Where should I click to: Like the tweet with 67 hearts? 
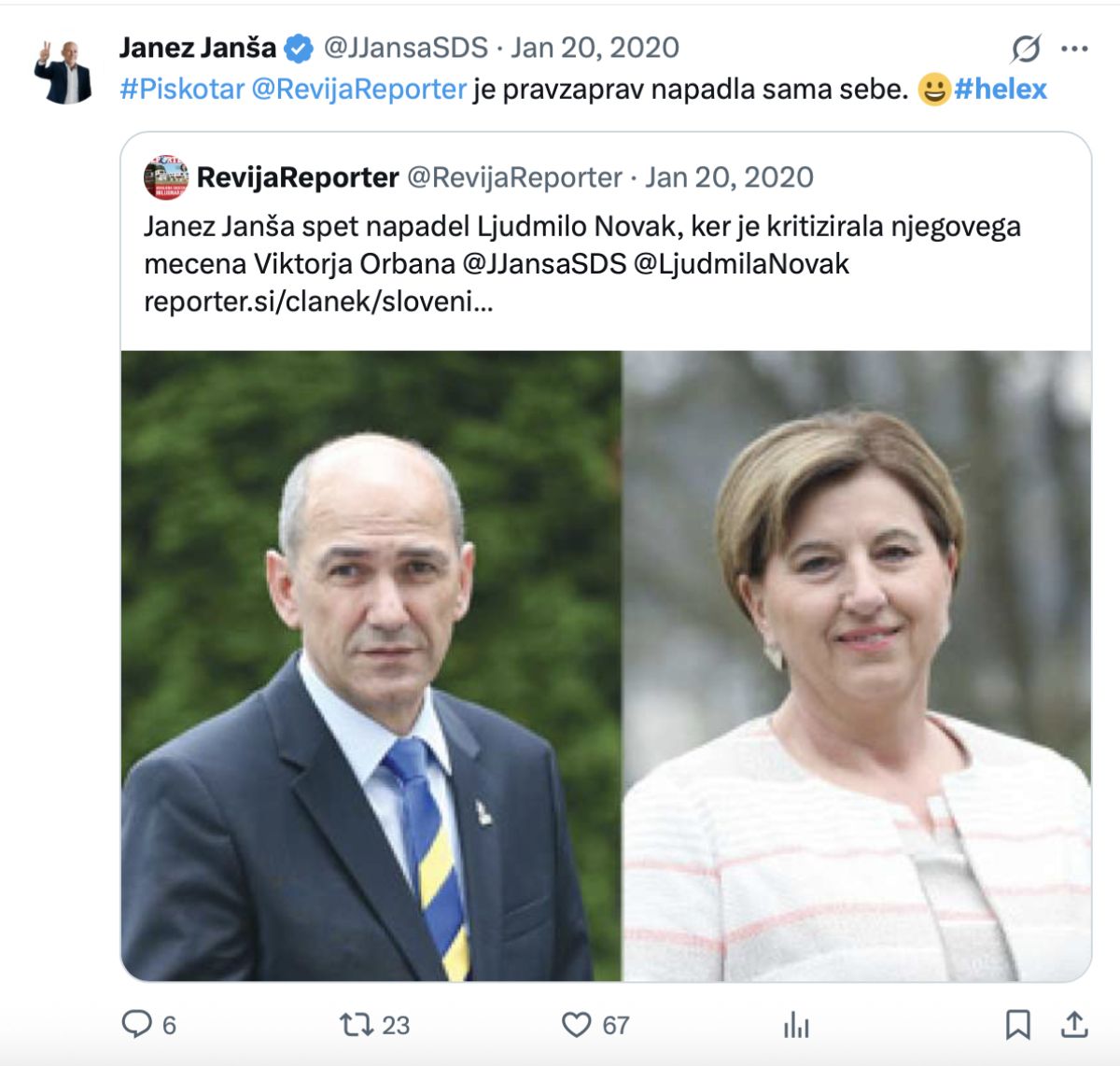coord(576,1024)
